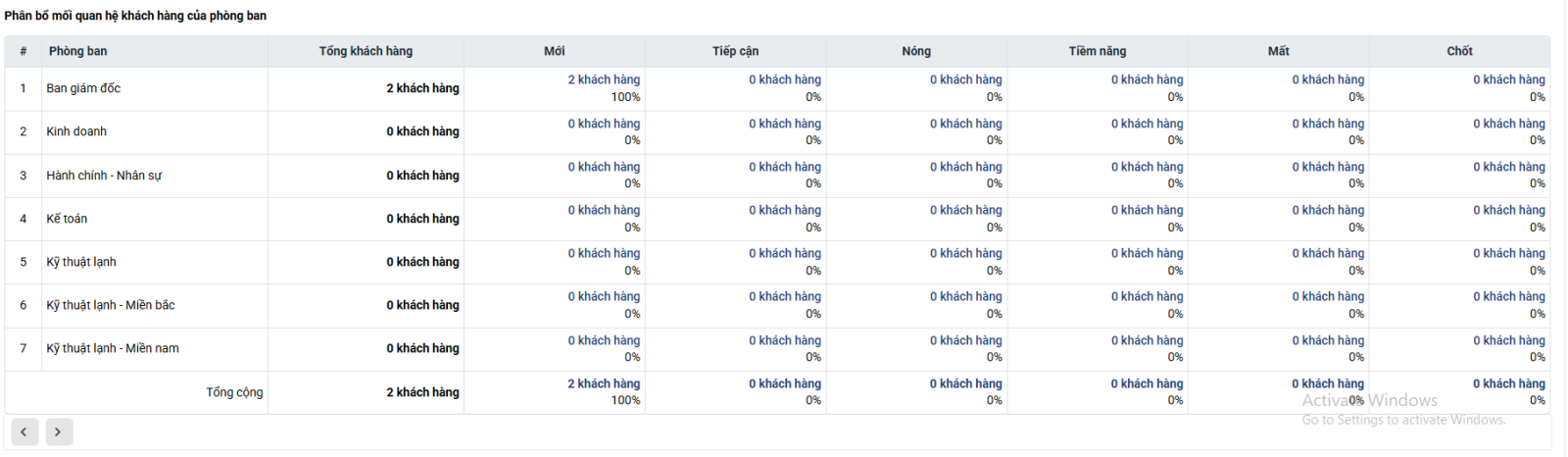Click the Tiềm năng column header
The width and height of the screenshot is (1568, 457).
(1098, 51)
